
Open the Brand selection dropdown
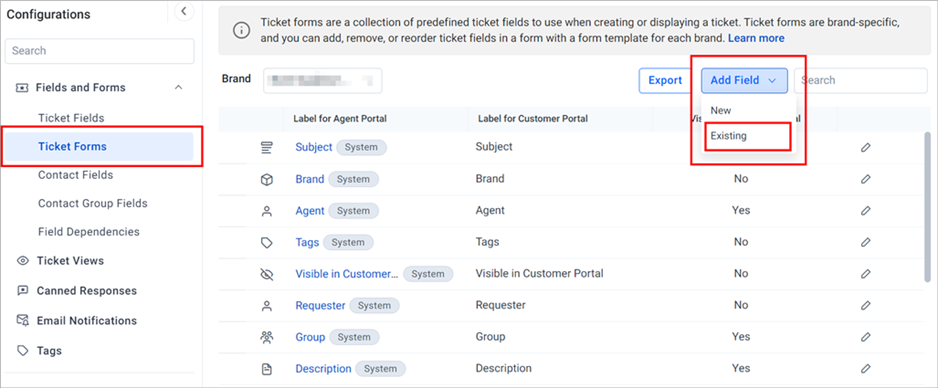[322, 80]
